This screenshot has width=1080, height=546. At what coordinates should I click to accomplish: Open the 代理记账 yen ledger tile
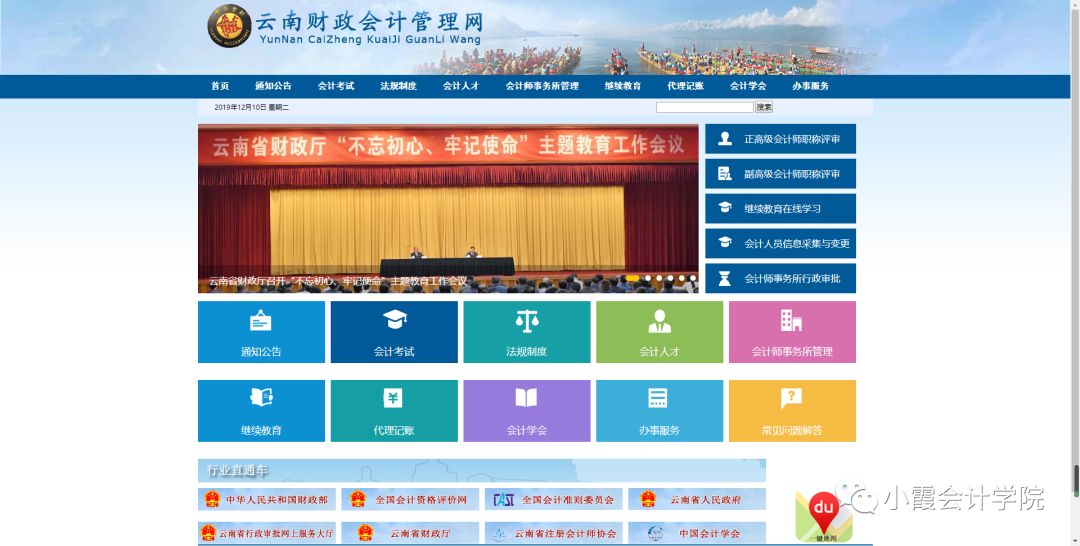[x=394, y=411]
